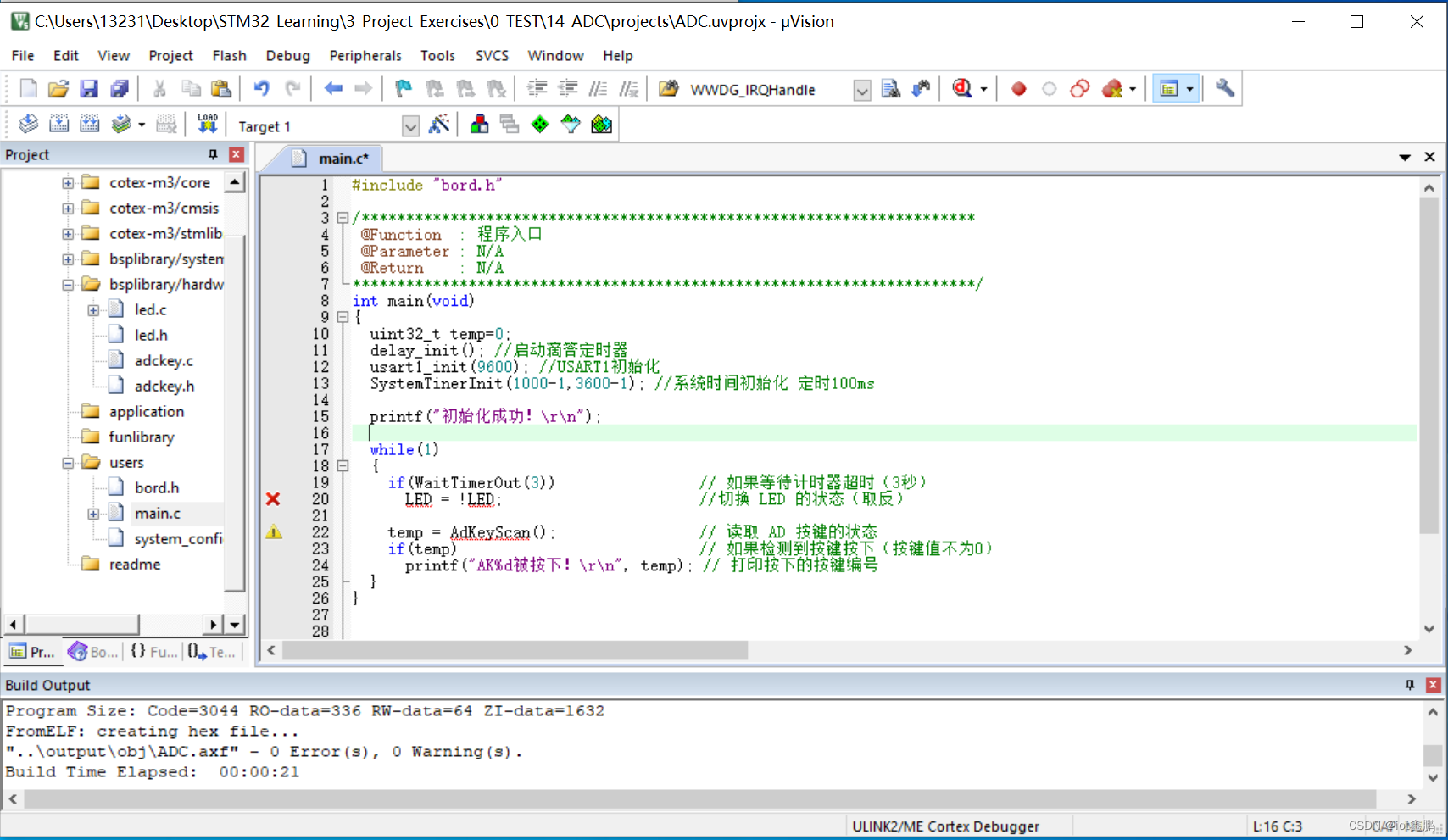Collapse the users folder

pos(68,463)
